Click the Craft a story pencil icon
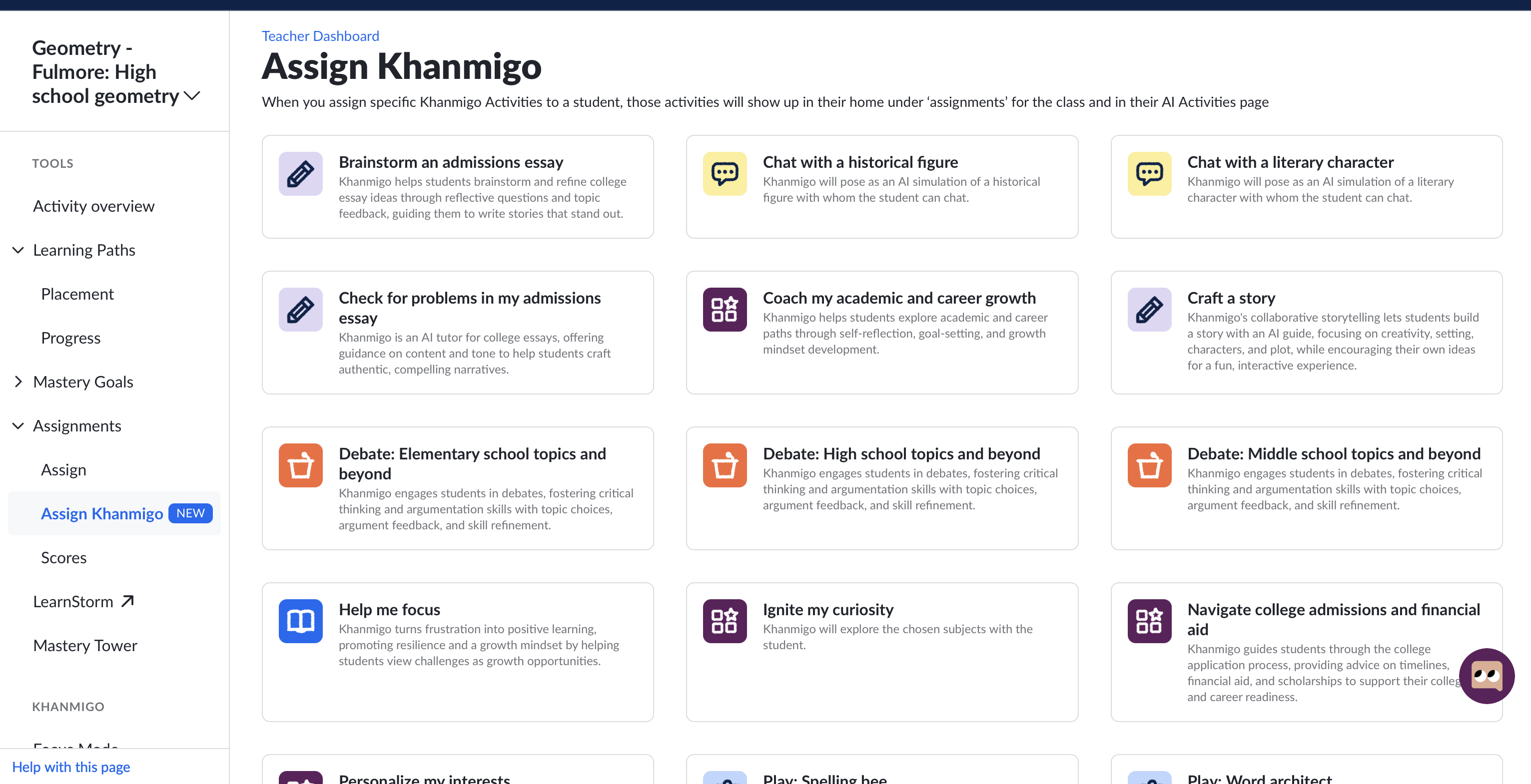This screenshot has height=784, width=1531. pyautogui.click(x=1149, y=310)
